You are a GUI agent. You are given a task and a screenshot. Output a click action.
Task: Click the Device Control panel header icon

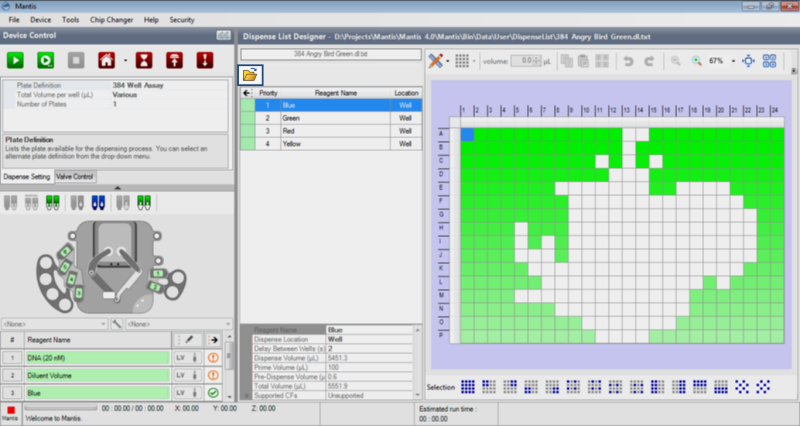(x=223, y=35)
